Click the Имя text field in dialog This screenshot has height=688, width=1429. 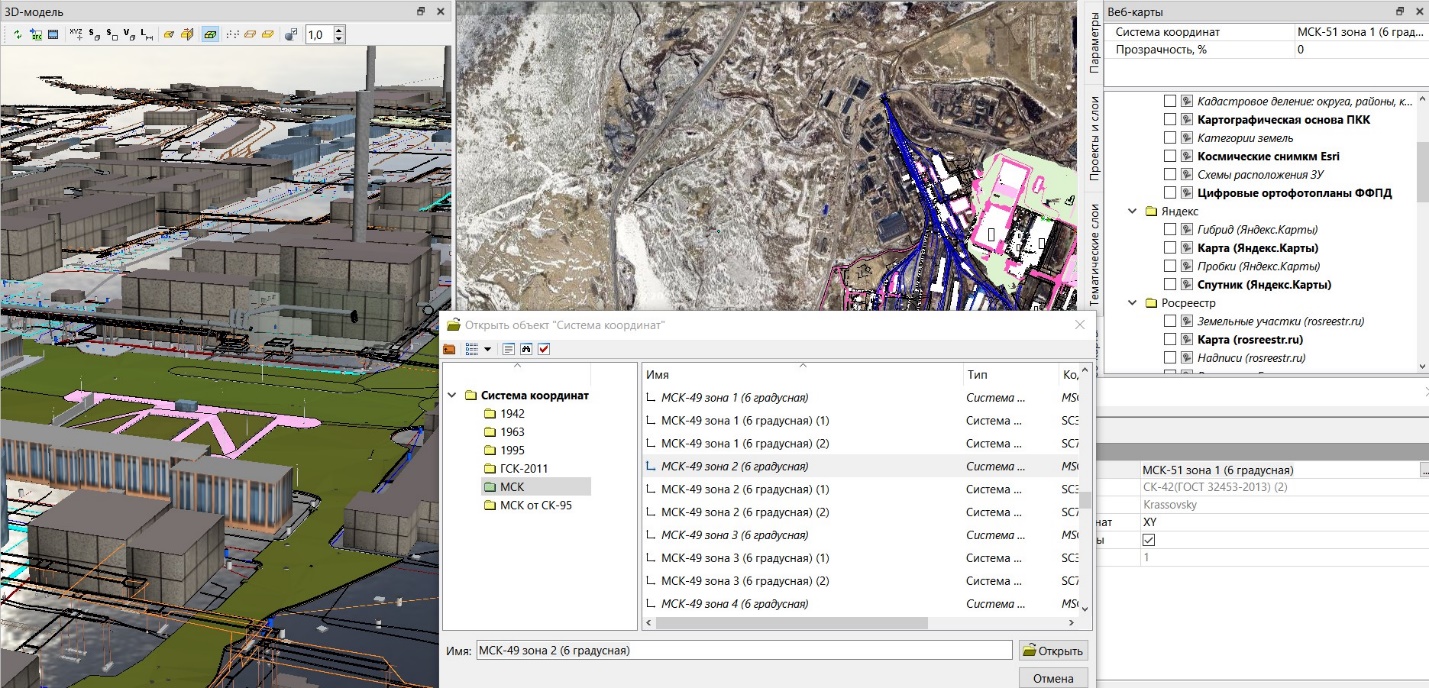(x=744, y=651)
